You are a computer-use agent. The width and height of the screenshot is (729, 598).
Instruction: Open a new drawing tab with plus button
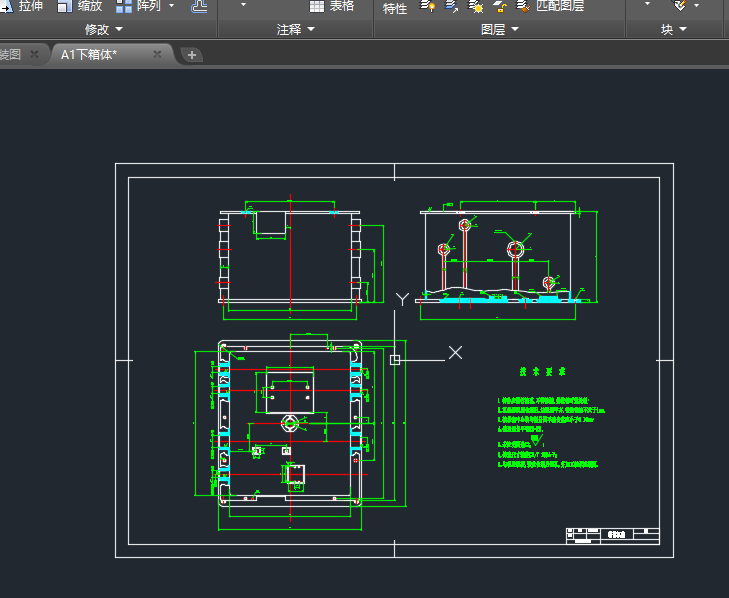click(x=192, y=55)
